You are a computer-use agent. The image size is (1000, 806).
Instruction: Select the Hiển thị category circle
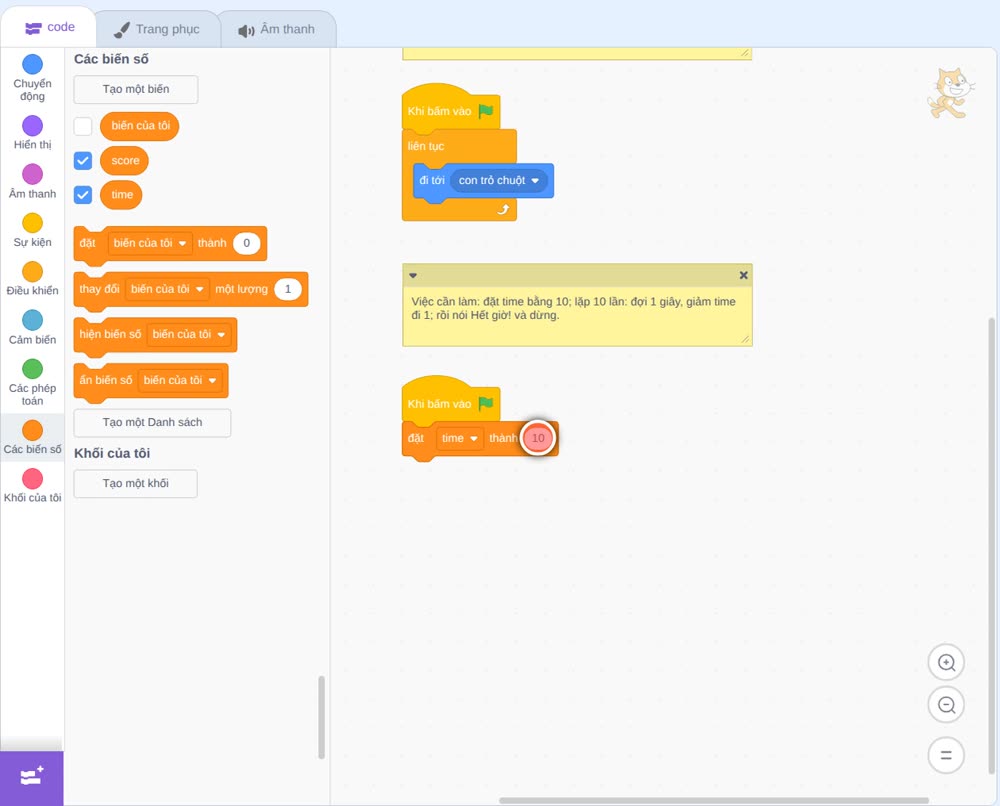tap(33, 126)
